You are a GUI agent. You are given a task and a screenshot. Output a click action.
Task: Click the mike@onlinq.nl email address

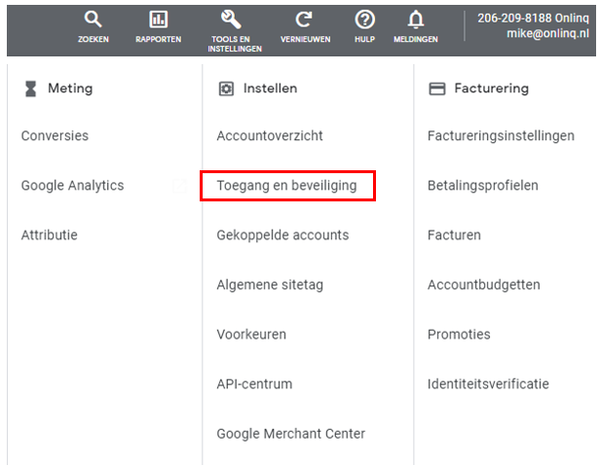[548, 34]
